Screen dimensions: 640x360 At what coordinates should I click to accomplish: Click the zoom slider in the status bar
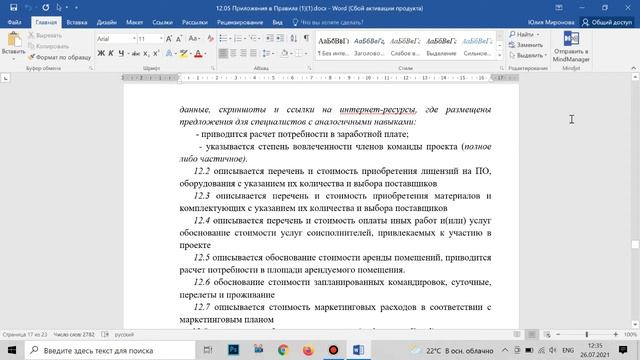pos(587,334)
